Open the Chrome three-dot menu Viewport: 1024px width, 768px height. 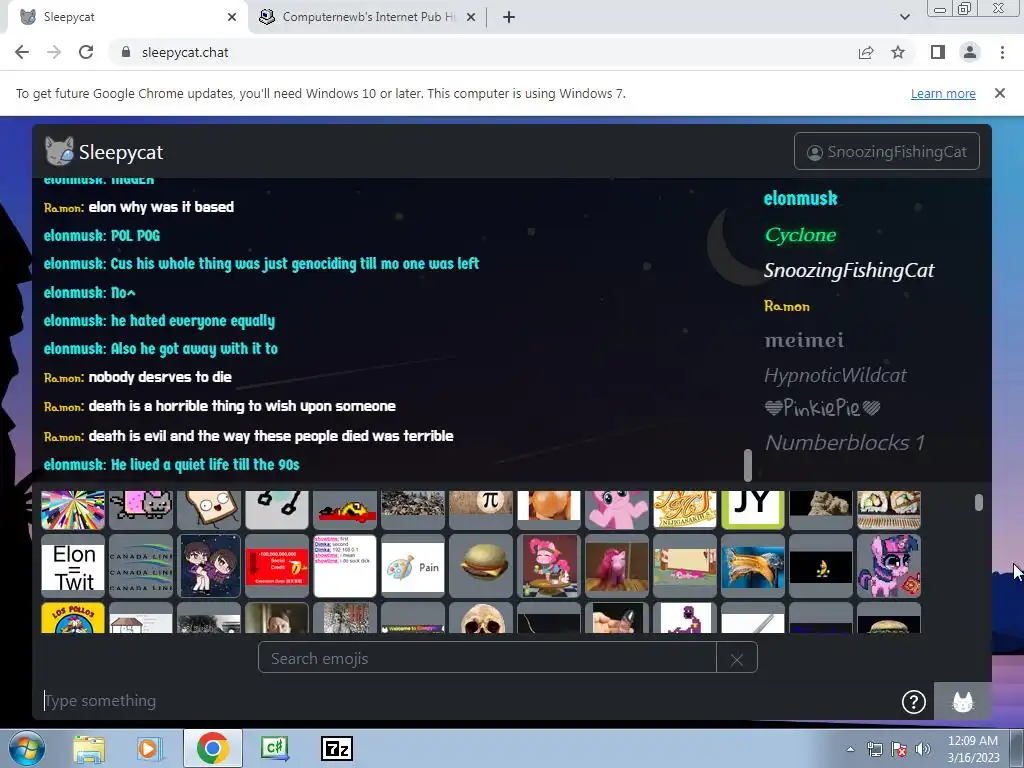pos(1002,52)
